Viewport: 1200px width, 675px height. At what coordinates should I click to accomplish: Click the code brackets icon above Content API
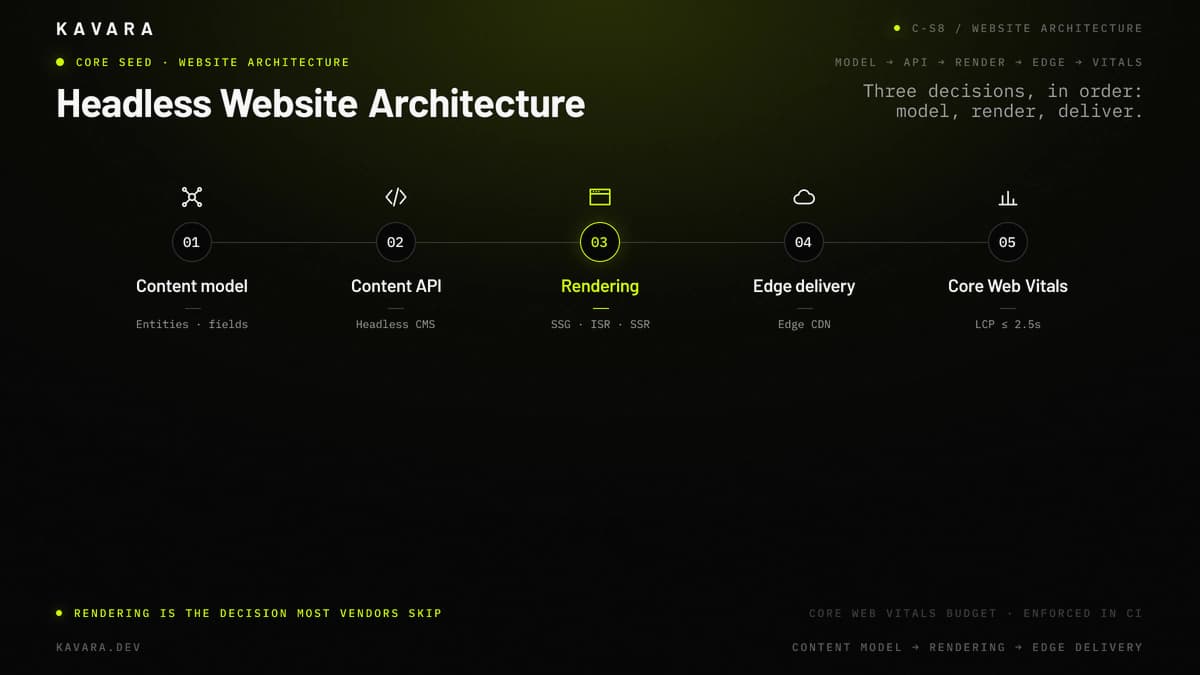[396, 197]
